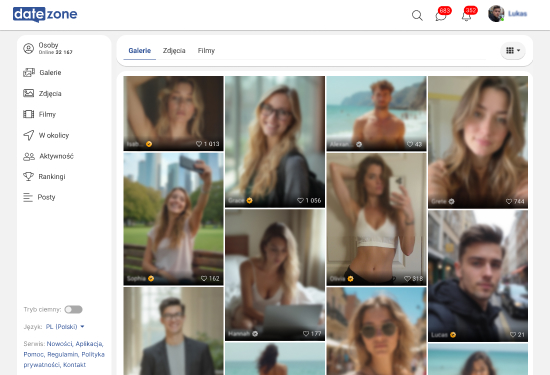Click heart icon showing 744 likes
This screenshot has width=550, height=375.
pyautogui.click(x=509, y=201)
